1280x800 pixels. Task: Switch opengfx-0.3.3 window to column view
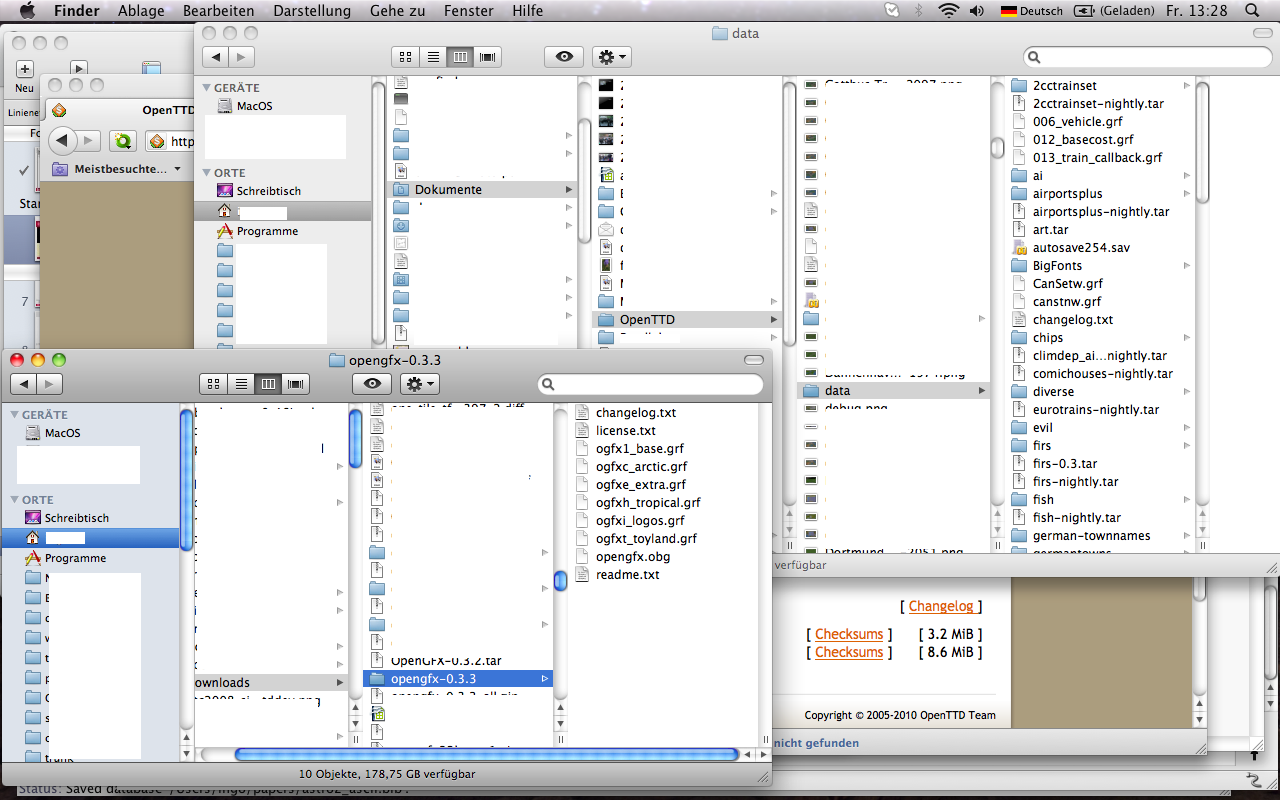pyautogui.click(x=268, y=384)
